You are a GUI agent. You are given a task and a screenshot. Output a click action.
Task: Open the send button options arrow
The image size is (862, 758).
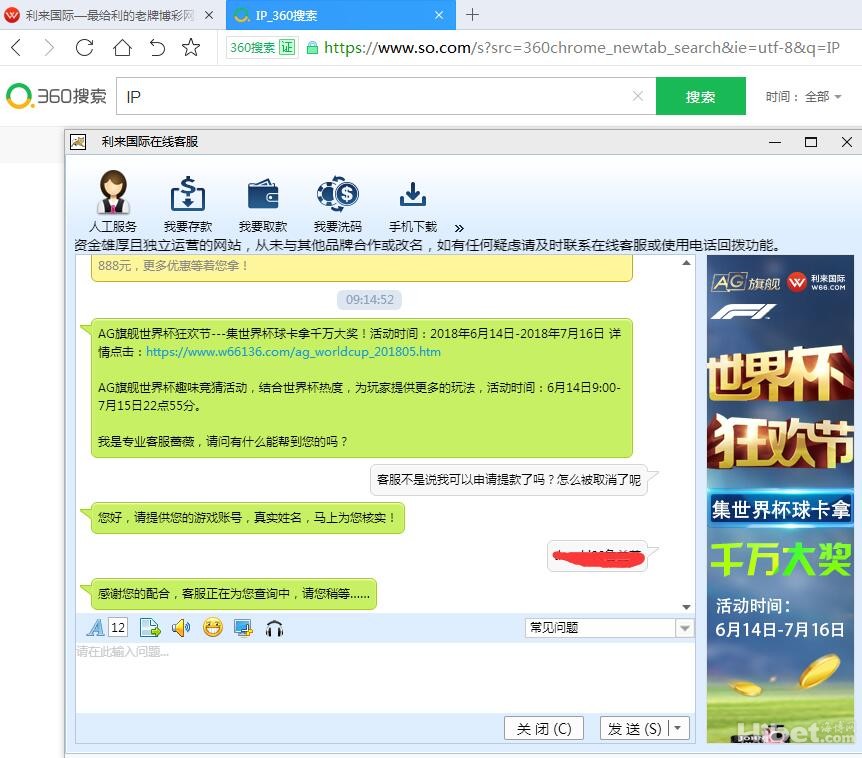pyautogui.click(x=679, y=729)
